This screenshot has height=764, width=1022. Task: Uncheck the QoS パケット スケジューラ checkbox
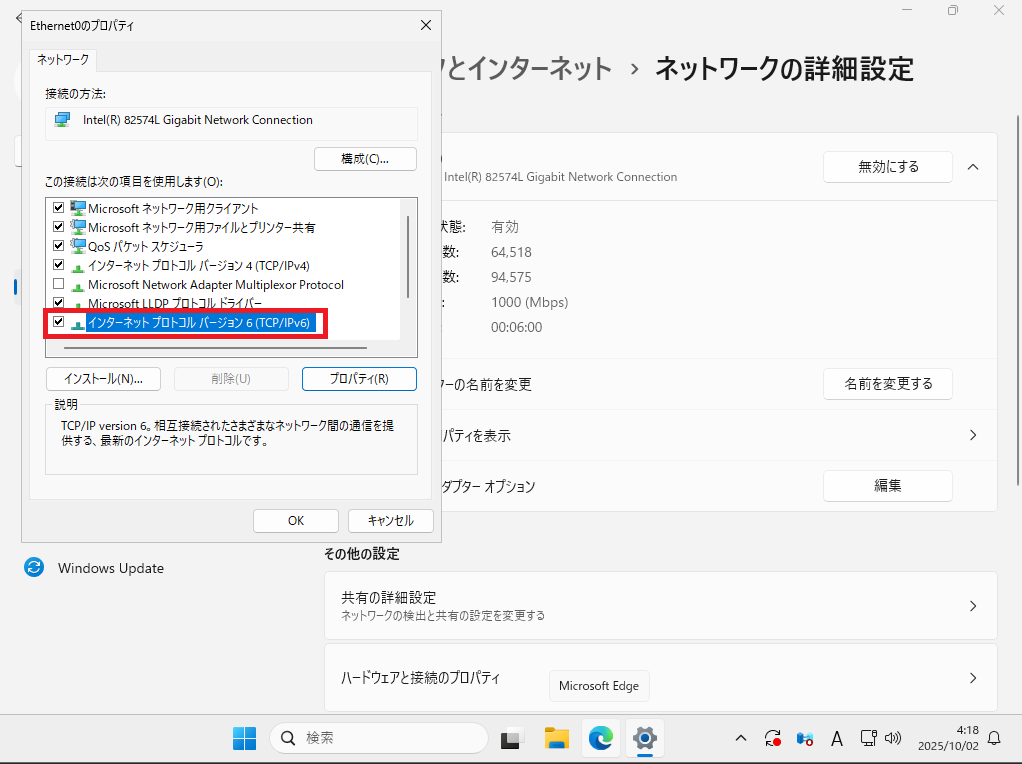click(x=58, y=246)
